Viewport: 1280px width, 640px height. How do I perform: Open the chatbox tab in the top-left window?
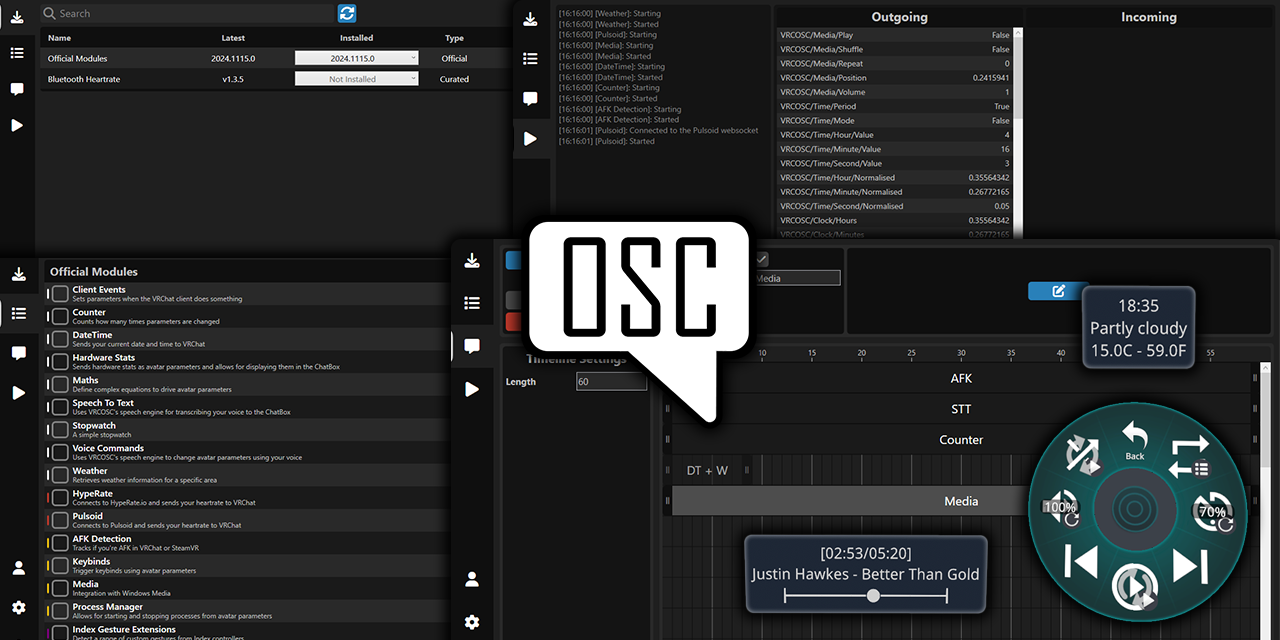17,89
